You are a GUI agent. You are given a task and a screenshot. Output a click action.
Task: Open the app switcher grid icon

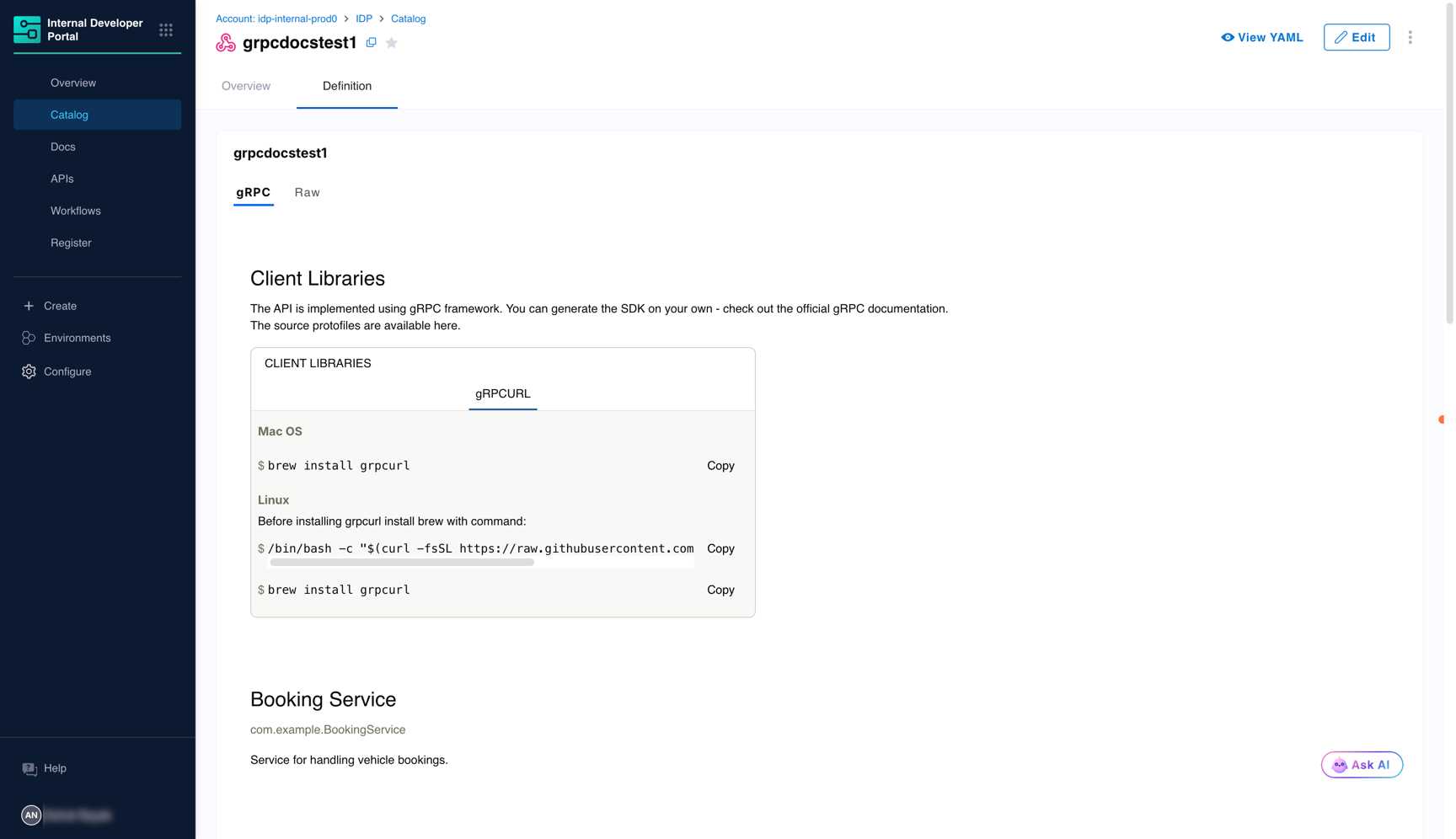(x=166, y=30)
